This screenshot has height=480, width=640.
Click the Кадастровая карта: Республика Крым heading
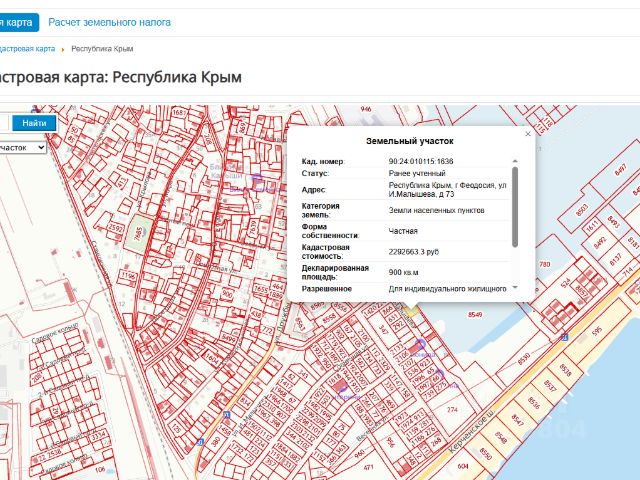(x=121, y=77)
